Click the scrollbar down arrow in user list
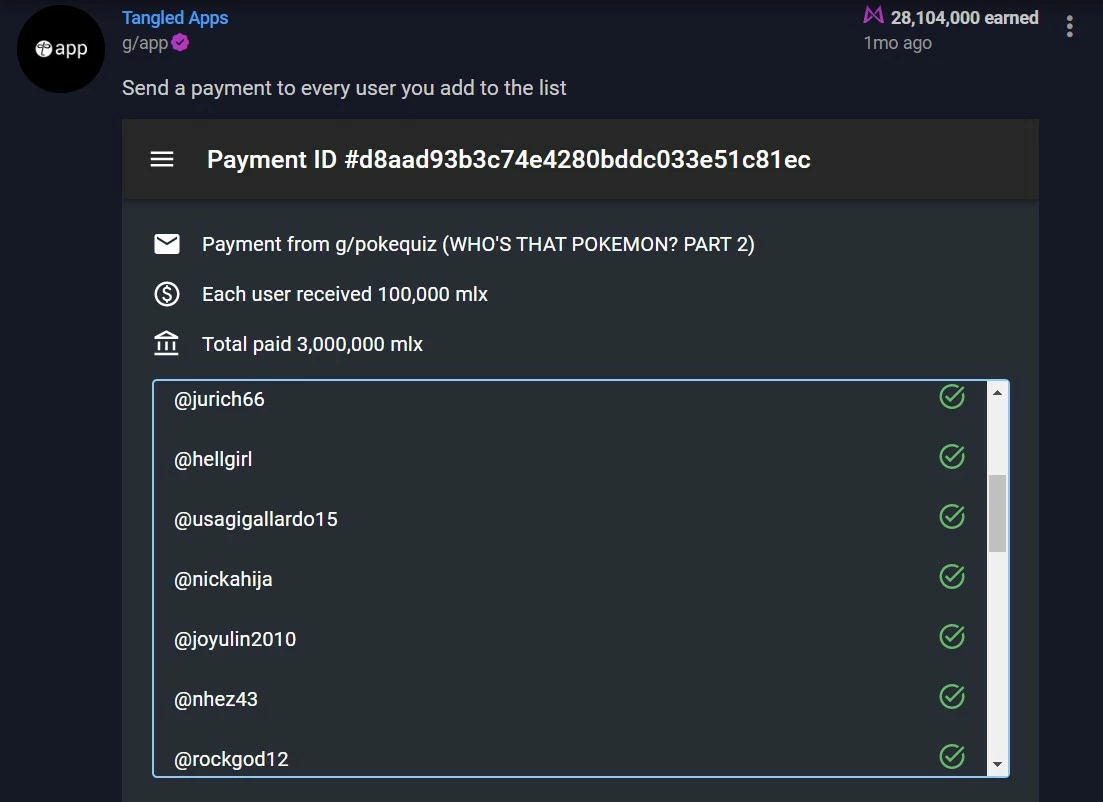 point(997,764)
